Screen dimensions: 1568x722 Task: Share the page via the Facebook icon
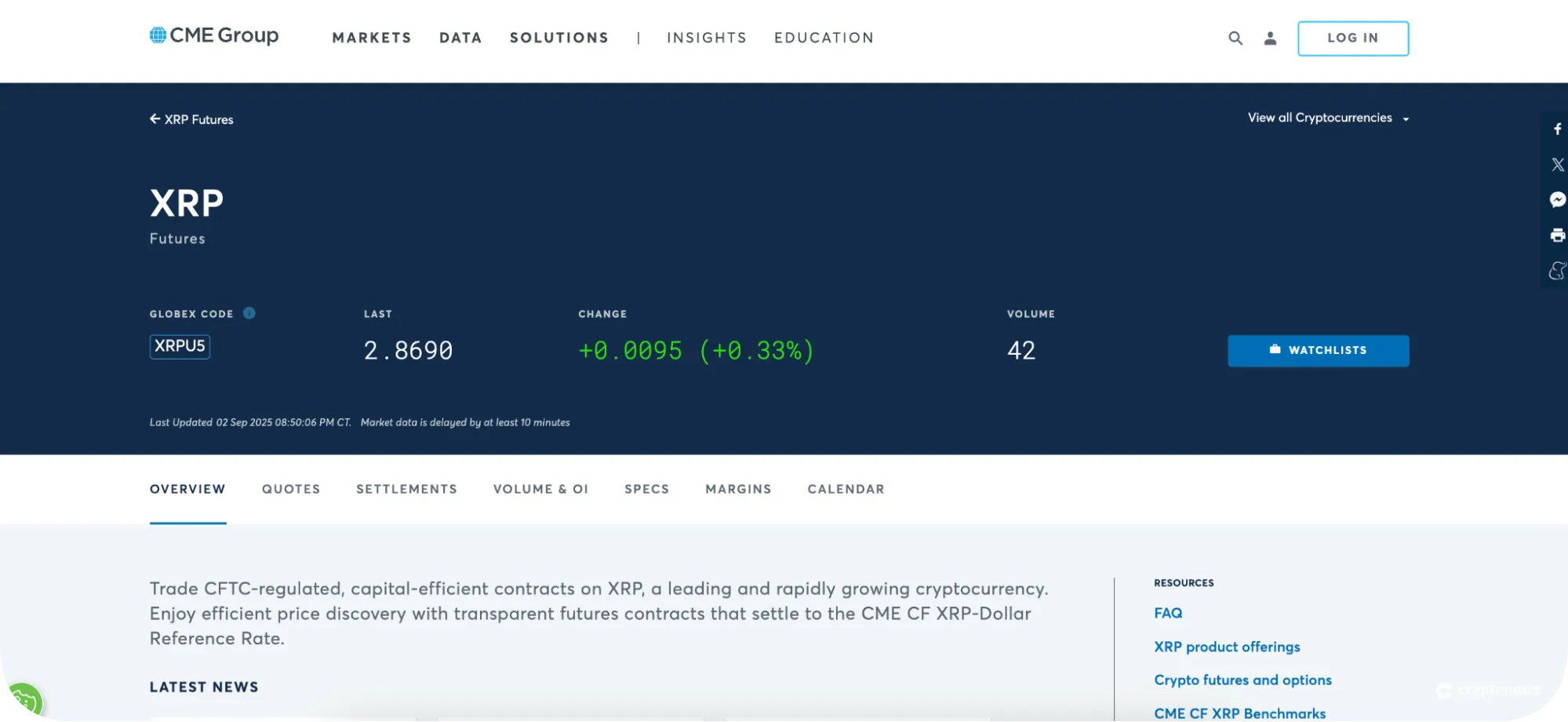pos(1557,129)
